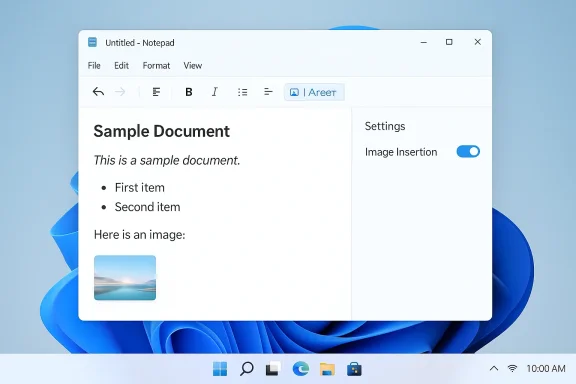Viewport: 576px width, 384px height.
Task: Turn off the Image Insertion toggle
Action: pyautogui.click(x=468, y=151)
